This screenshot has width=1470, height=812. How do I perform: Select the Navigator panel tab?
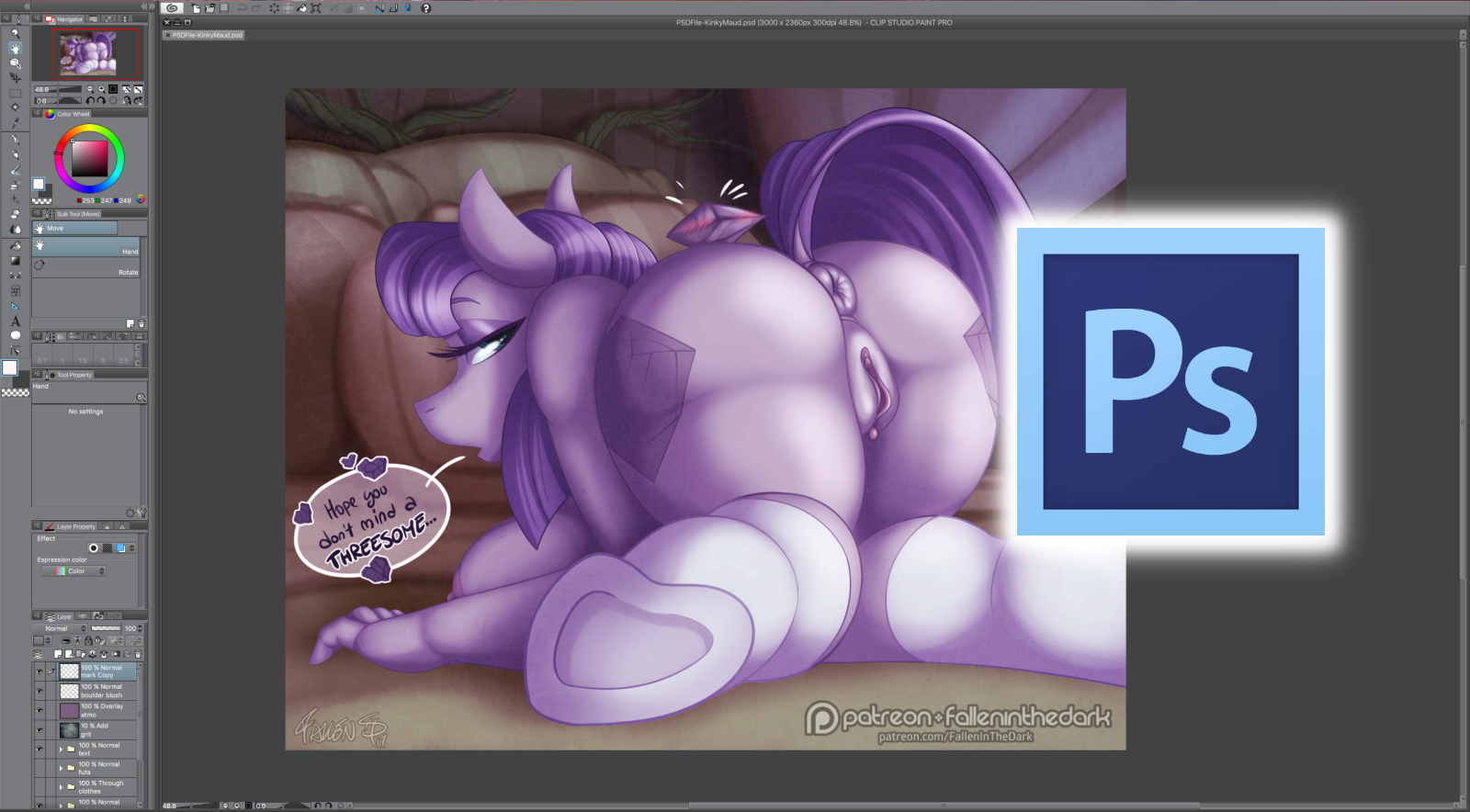[x=64, y=19]
